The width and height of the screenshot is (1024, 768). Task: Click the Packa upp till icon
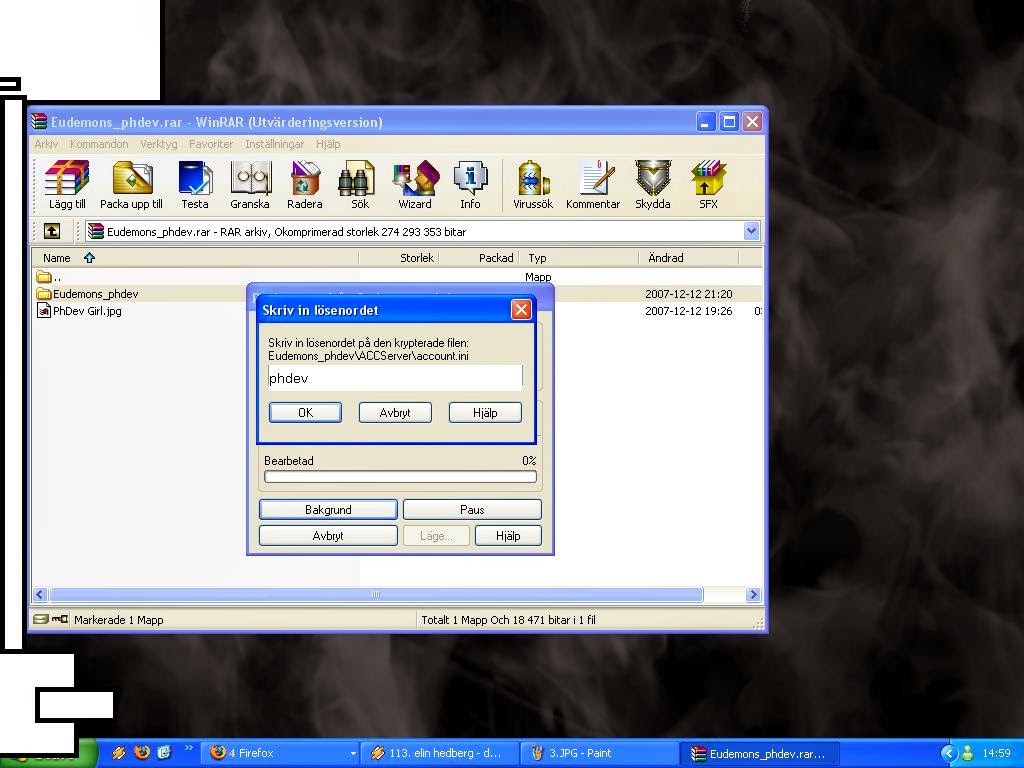tap(131, 185)
